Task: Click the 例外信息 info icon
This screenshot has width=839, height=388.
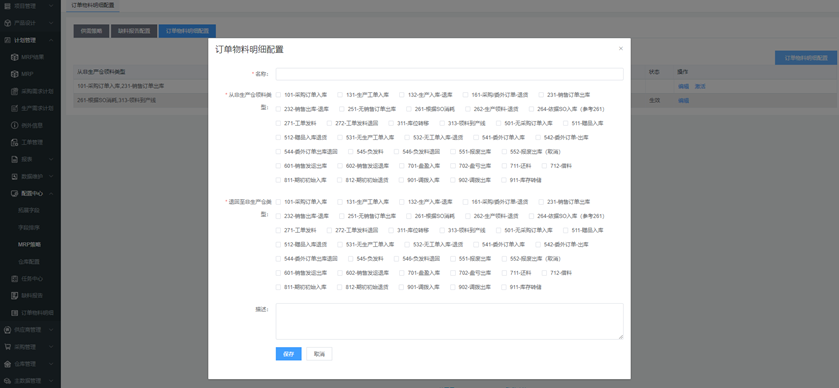Action: [x=14, y=125]
